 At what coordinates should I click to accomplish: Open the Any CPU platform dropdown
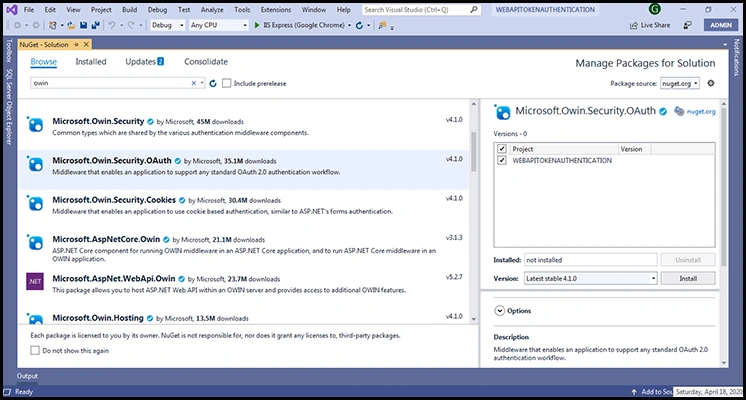219,25
